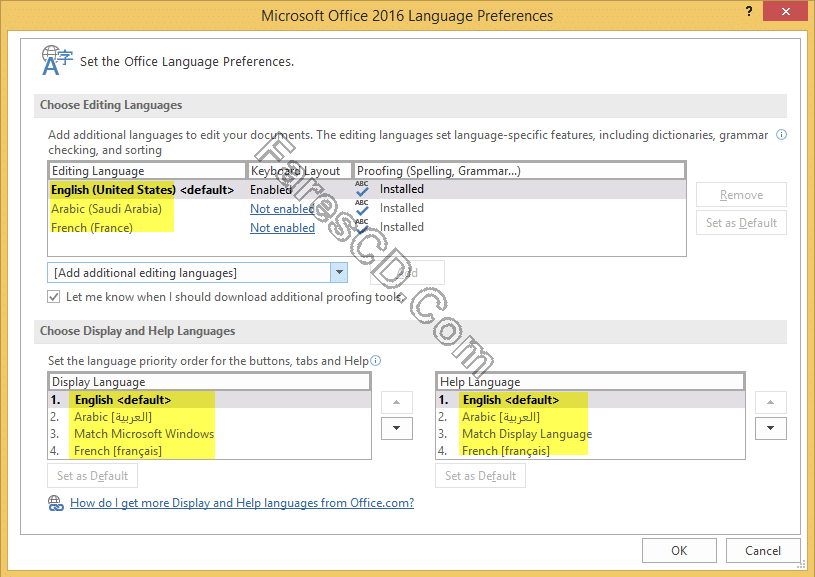Viewport: 815px width, 577px height.
Task: Click 'Enabled' keyboard layout status for English
Action: (x=271, y=190)
